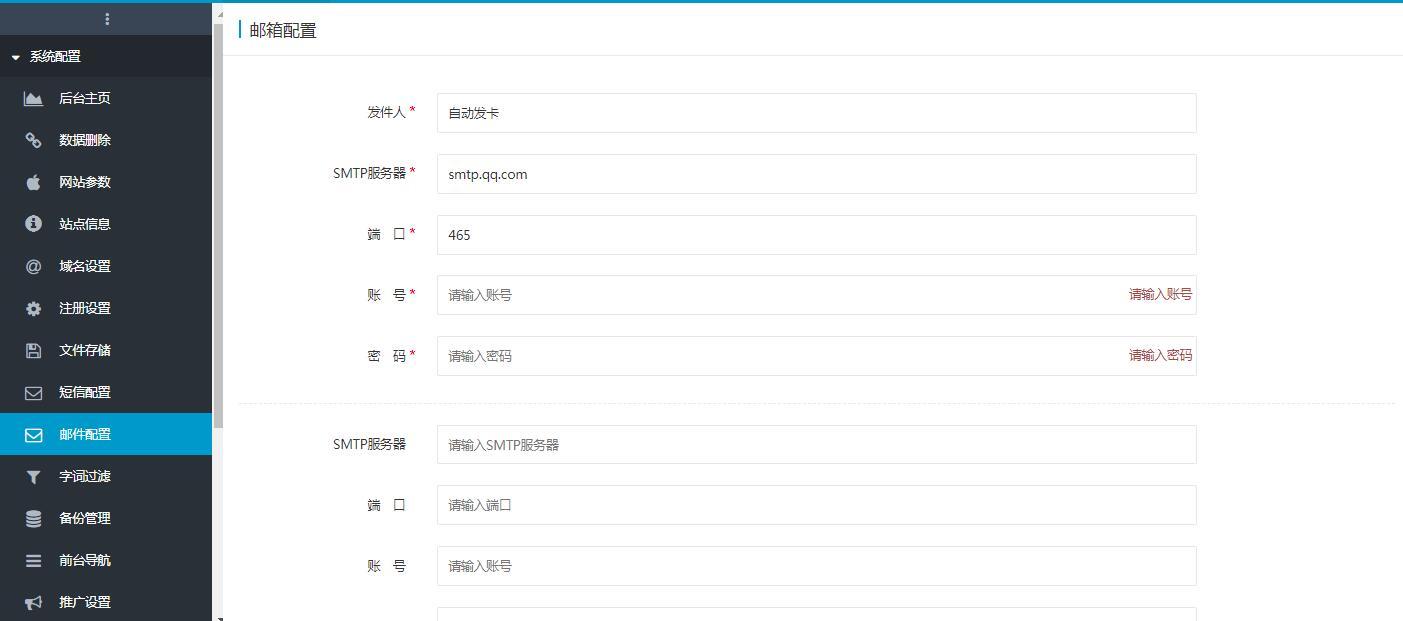Open the 后台主页 menu item
1403x621 pixels.
[106, 98]
